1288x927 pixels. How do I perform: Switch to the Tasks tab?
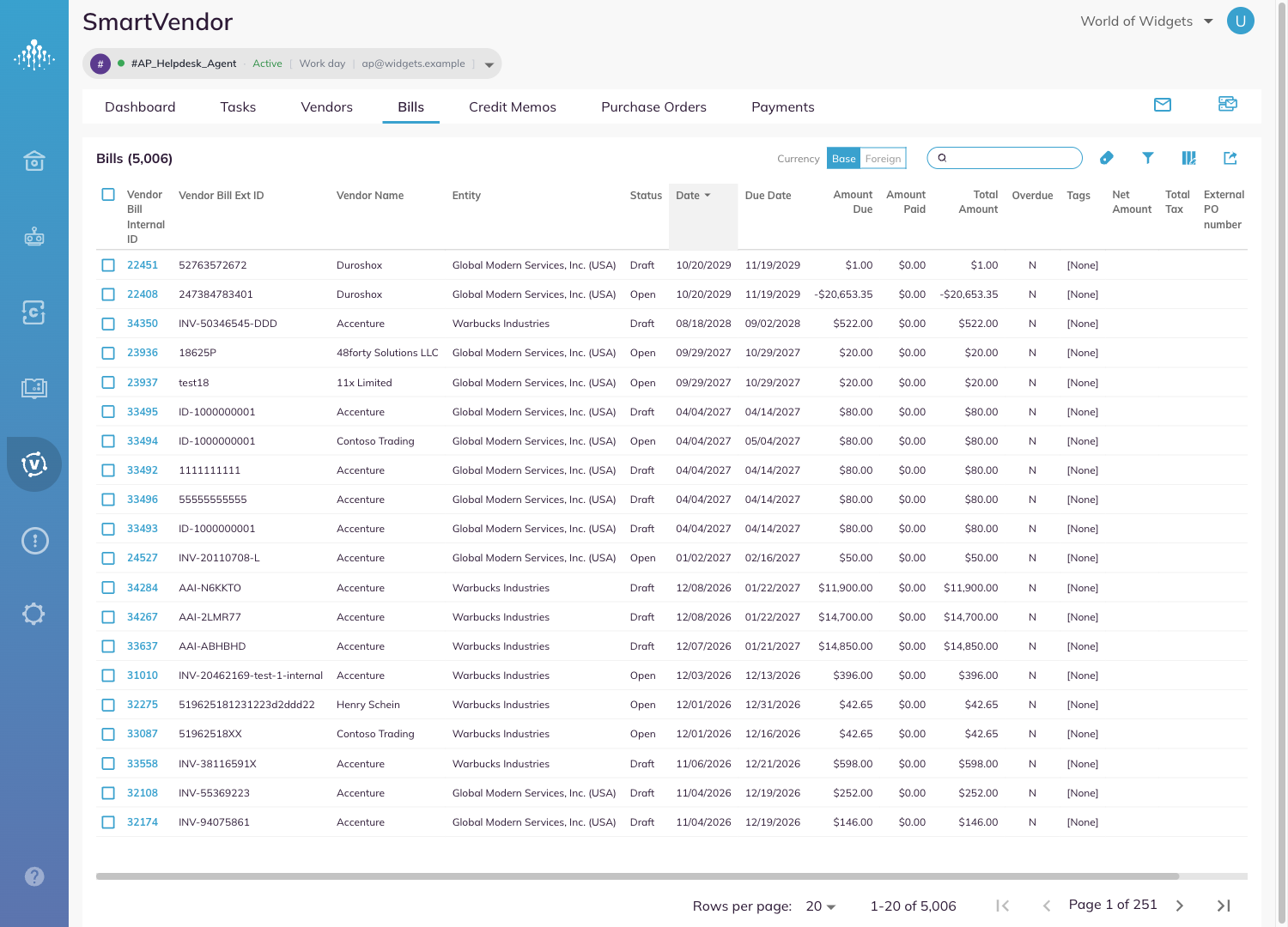tap(238, 107)
